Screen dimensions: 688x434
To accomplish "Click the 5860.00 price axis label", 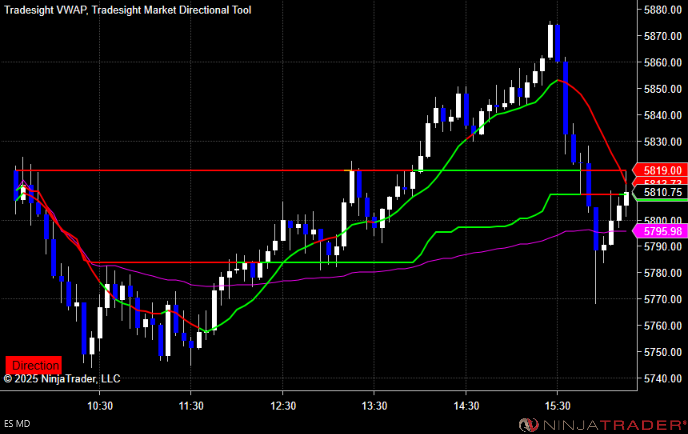I will [663, 62].
